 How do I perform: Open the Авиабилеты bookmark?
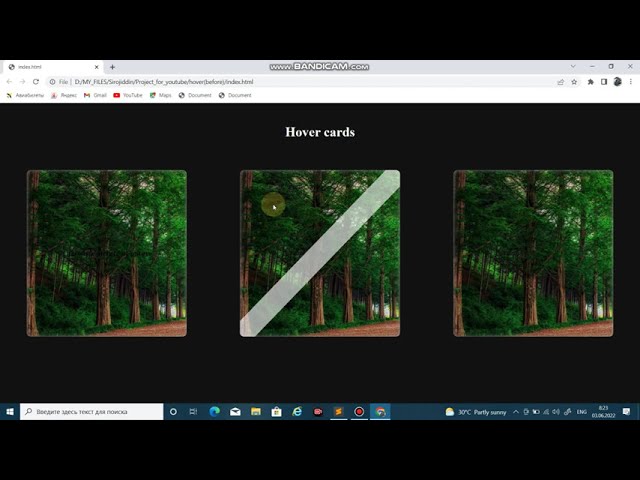25,95
